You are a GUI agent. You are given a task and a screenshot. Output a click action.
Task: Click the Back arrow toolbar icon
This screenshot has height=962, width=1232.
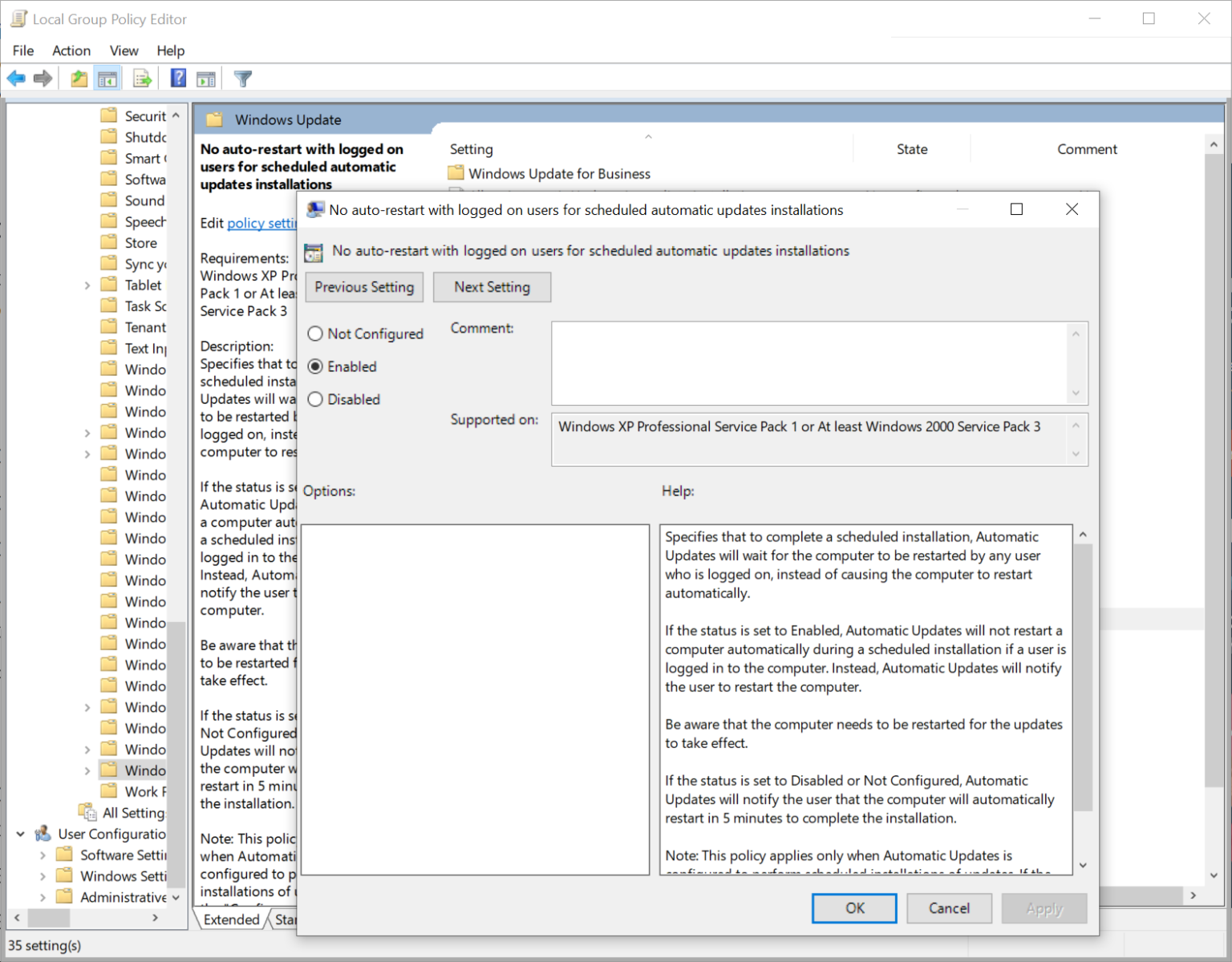click(x=16, y=79)
